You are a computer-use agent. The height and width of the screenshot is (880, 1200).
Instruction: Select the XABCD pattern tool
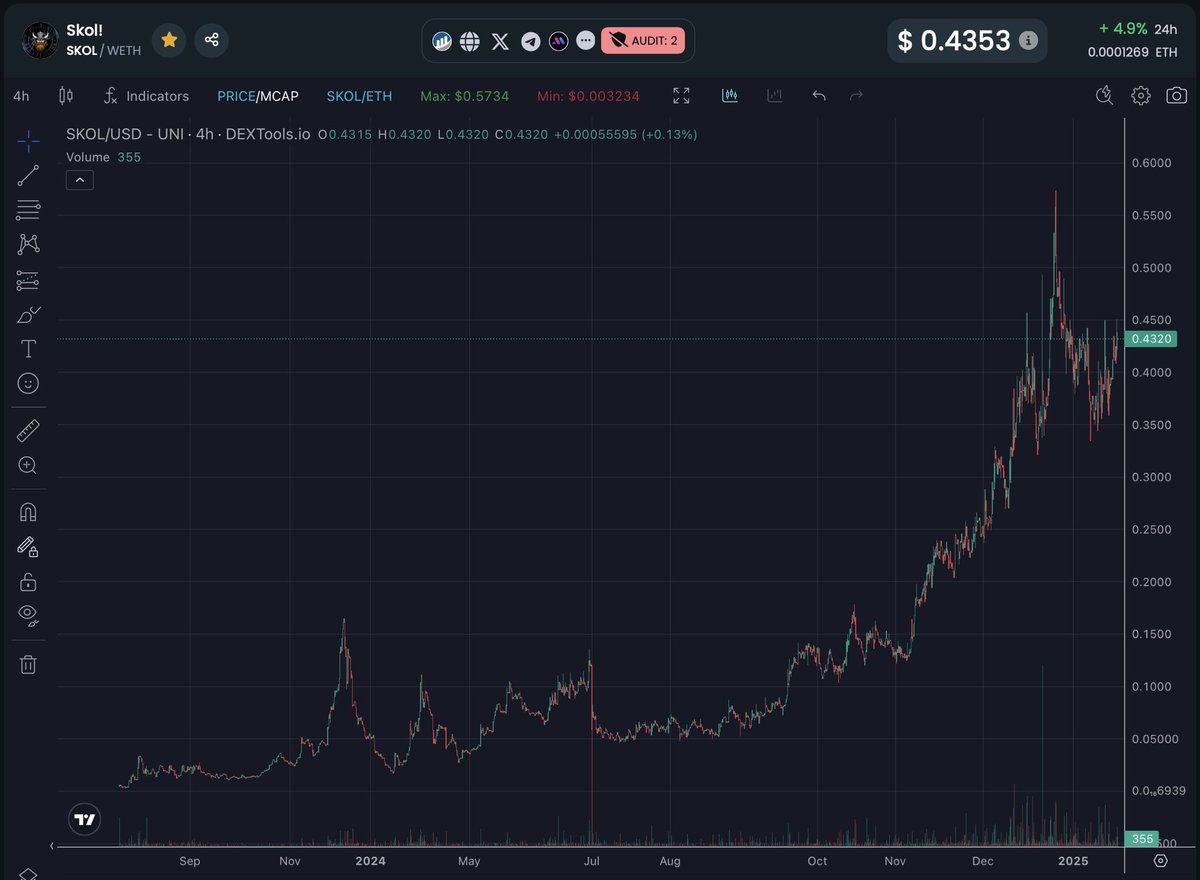click(28, 245)
